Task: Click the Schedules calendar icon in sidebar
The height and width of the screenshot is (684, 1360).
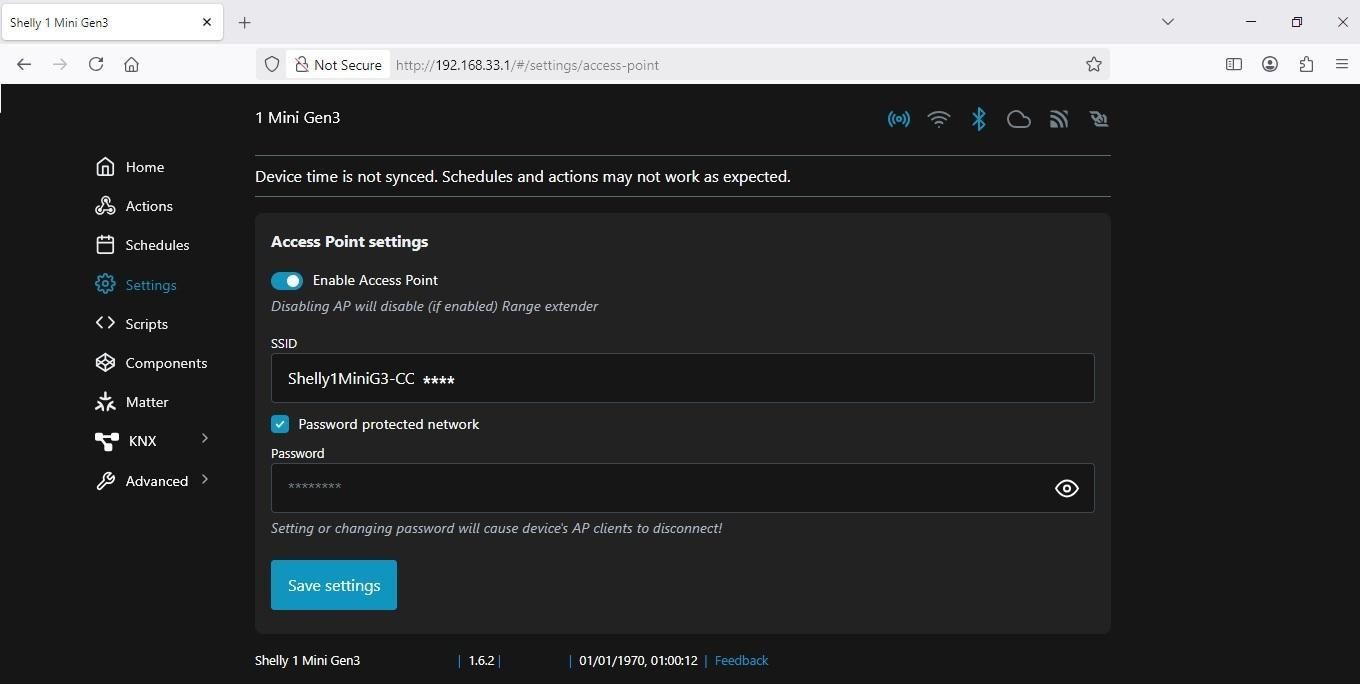Action: [x=105, y=244]
